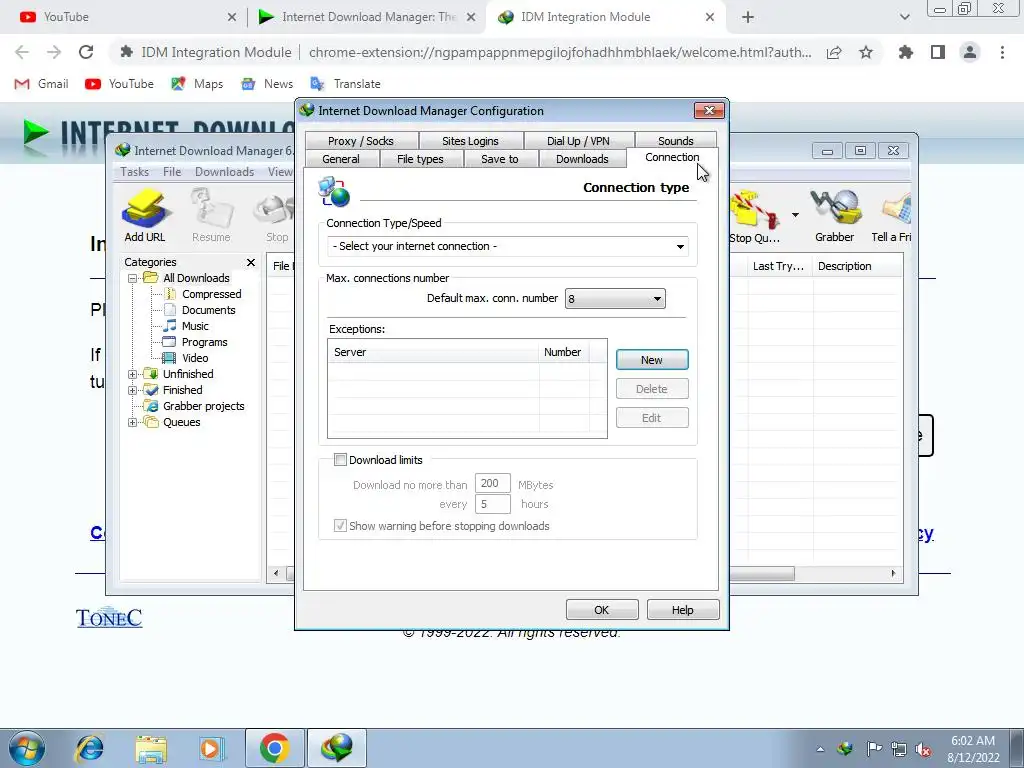Viewport: 1024px width, 768px height.
Task: Open Default max. conn. number dropdown
Action: (615, 299)
